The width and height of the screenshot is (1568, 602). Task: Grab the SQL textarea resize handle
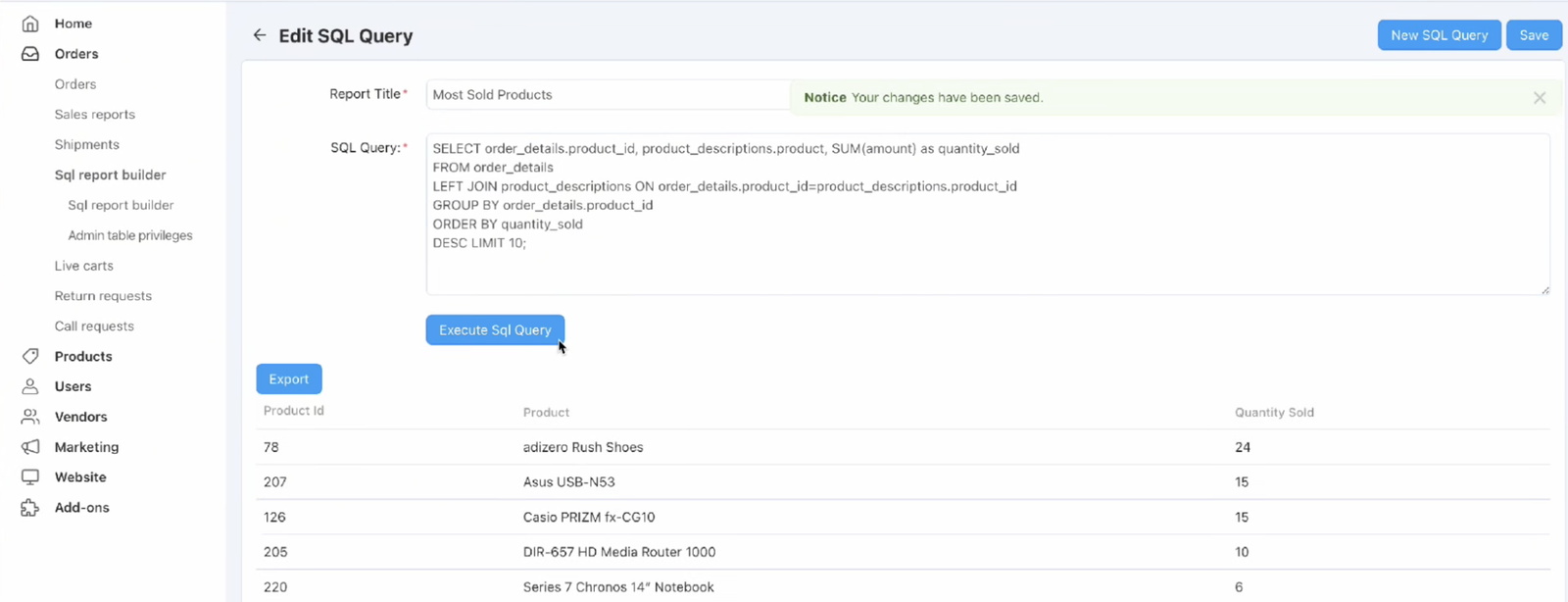pos(1544,289)
